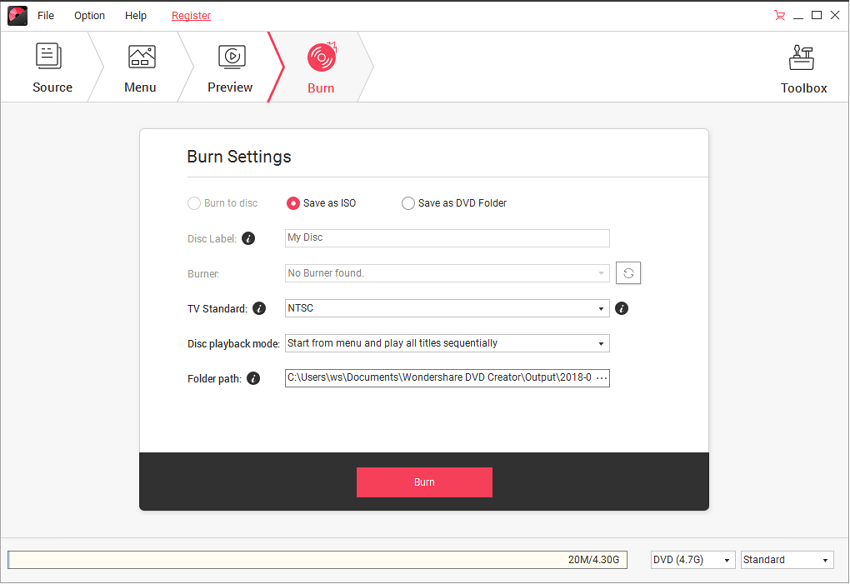850x584 pixels.
Task: Expand the TV Standard NTSC dropdown
Action: (447, 309)
